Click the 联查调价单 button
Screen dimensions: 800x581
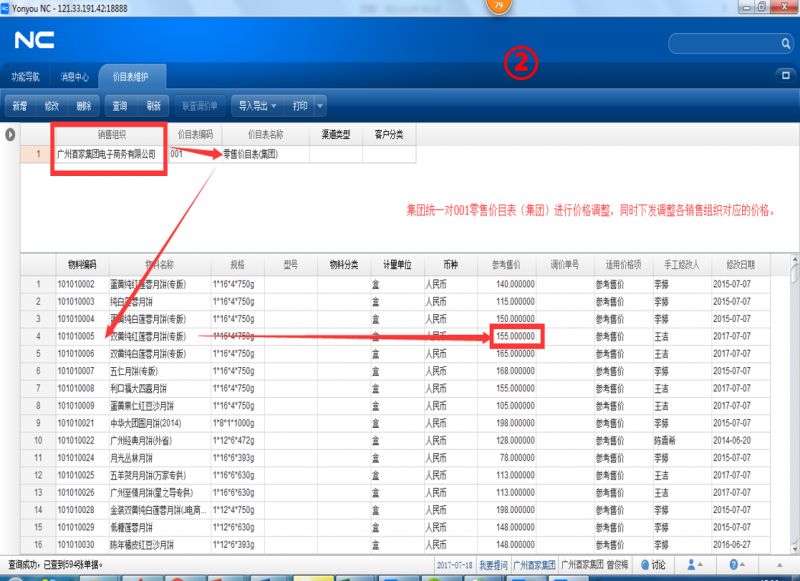click(x=199, y=106)
